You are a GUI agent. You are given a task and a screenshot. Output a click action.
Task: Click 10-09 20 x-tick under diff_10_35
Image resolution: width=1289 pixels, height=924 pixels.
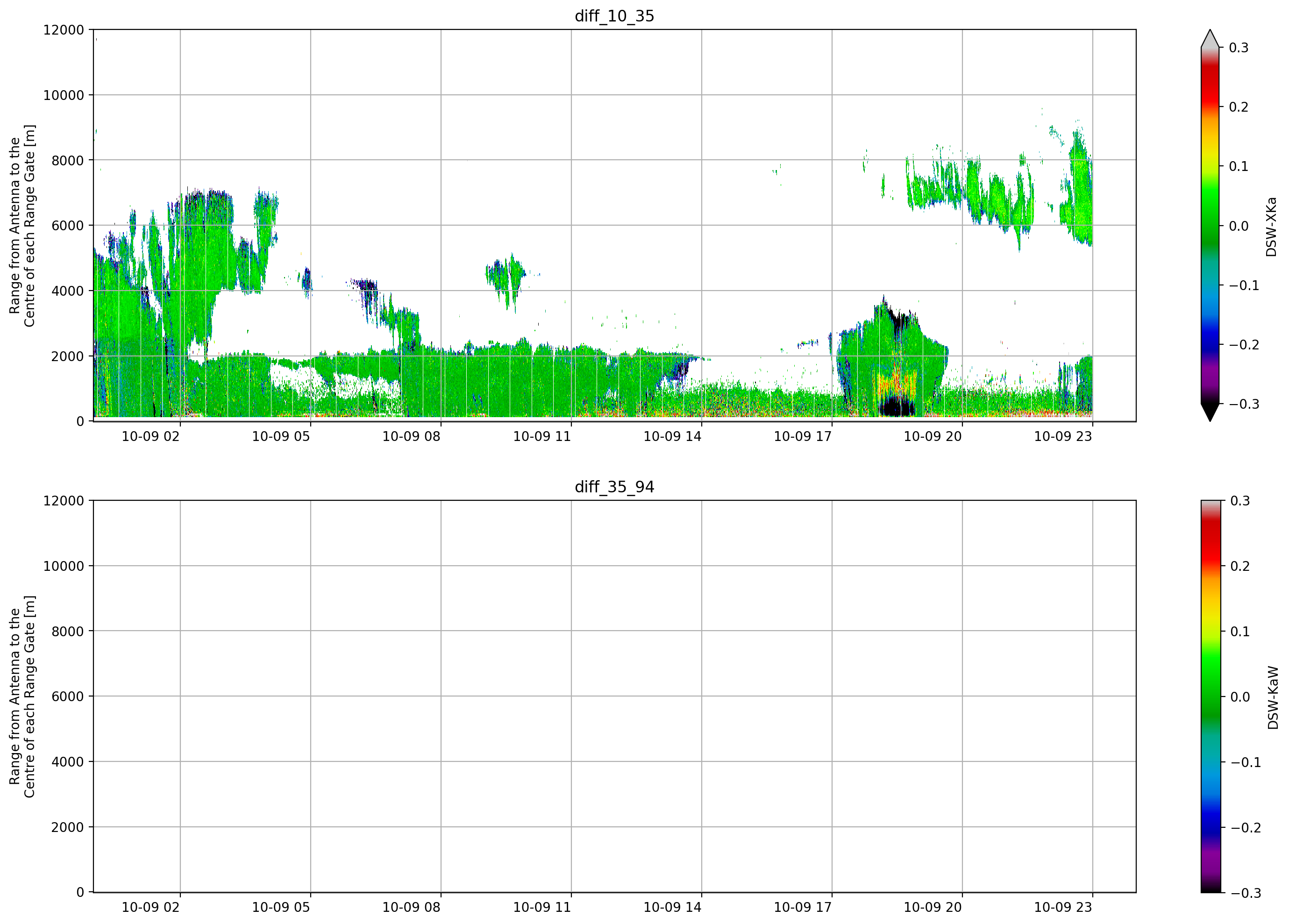[x=933, y=436]
